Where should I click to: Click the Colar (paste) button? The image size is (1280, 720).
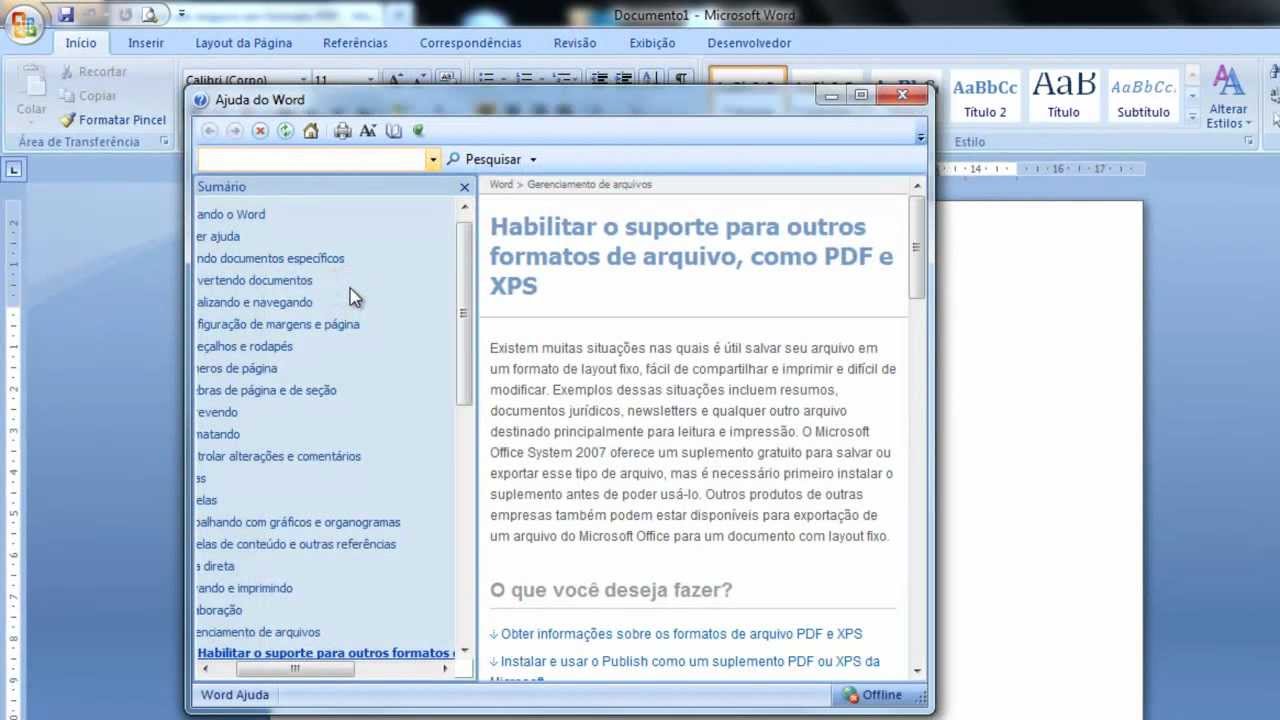31,92
